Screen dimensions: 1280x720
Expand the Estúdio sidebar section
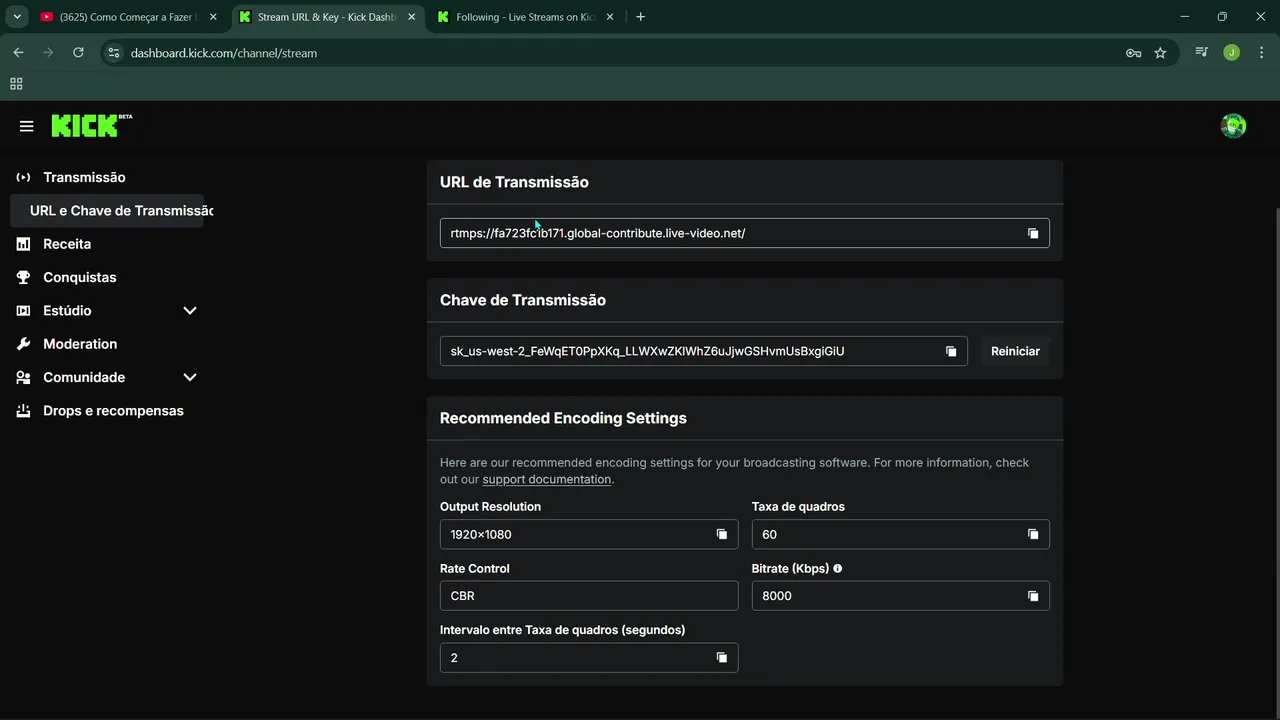tap(190, 311)
